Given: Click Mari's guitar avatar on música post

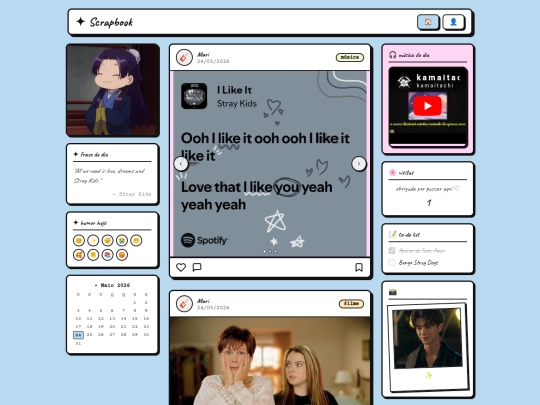Looking at the screenshot, I should (x=184, y=57).
